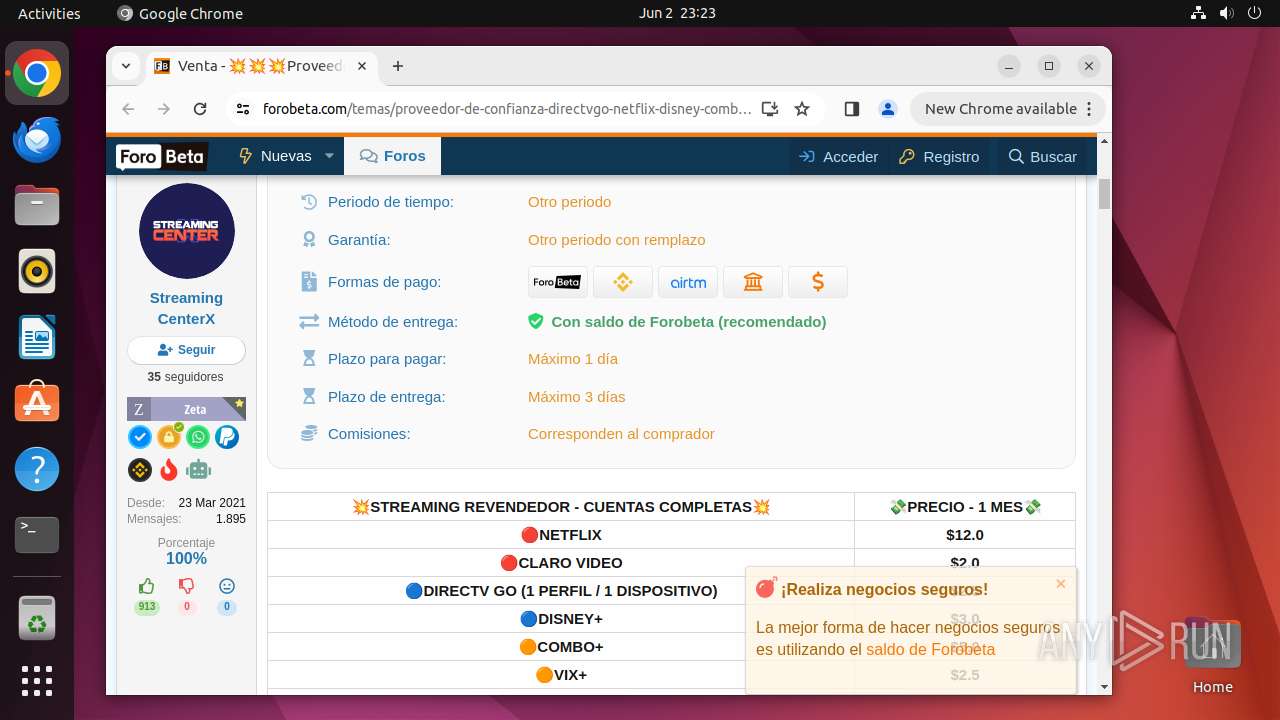This screenshot has width=1280, height=720.
Task: Open the Streaming Center avatar
Action: click(186, 231)
